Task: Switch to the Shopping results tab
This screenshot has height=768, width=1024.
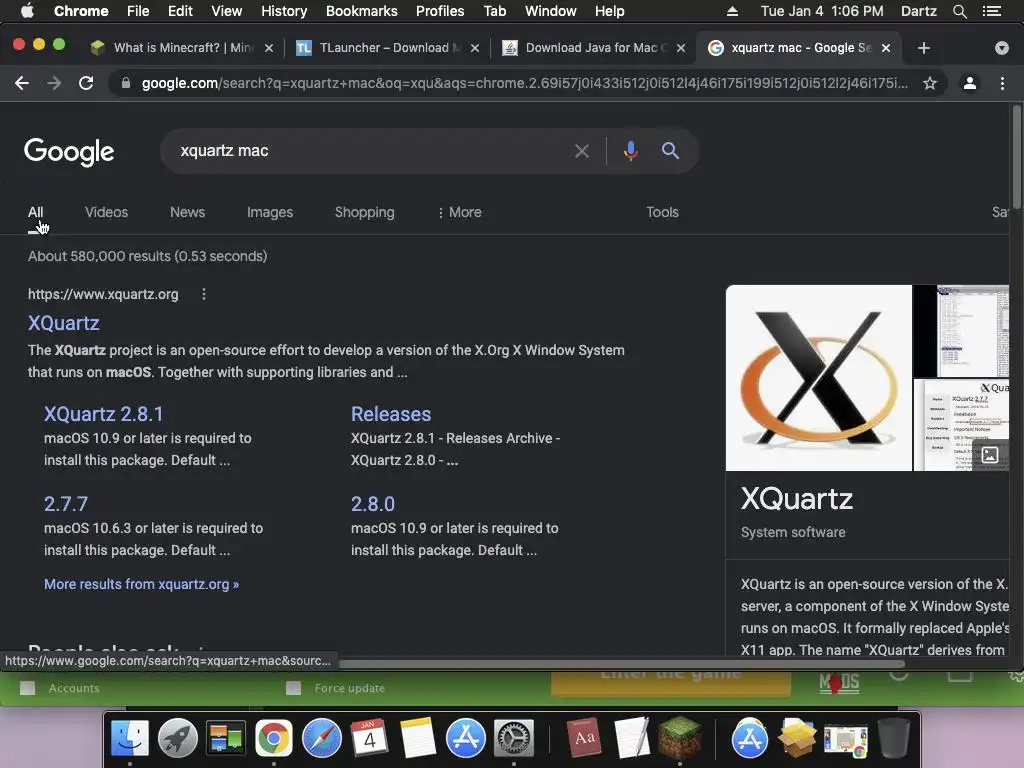Action: [364, 212]
